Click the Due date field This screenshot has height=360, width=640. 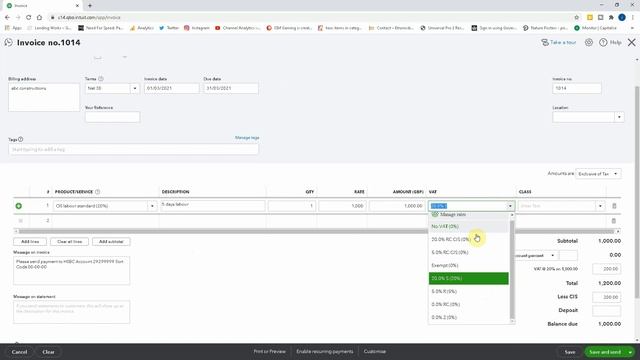click(x=231, y=88)
